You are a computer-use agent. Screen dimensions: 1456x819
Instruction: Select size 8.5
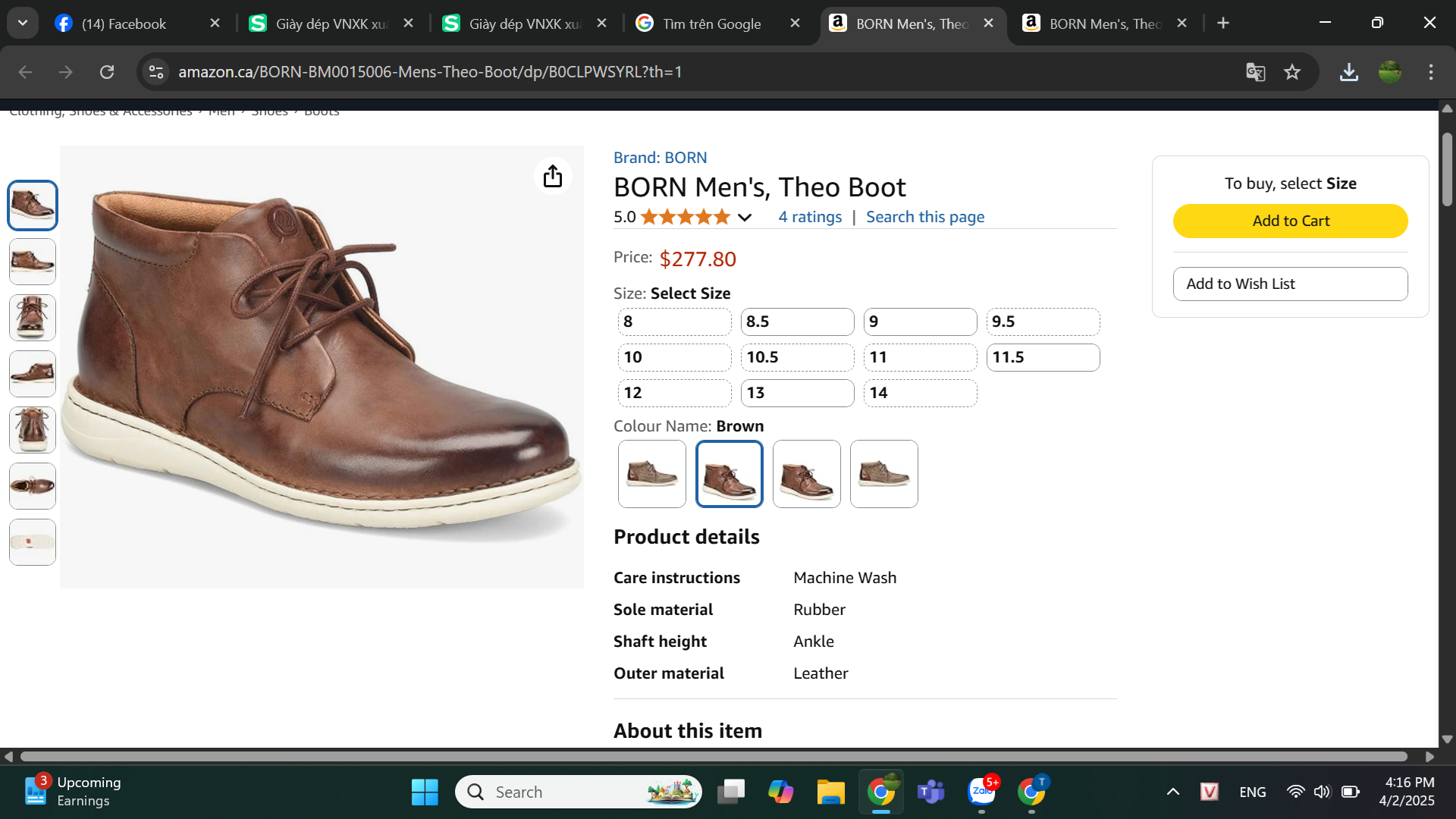point(797,322)
